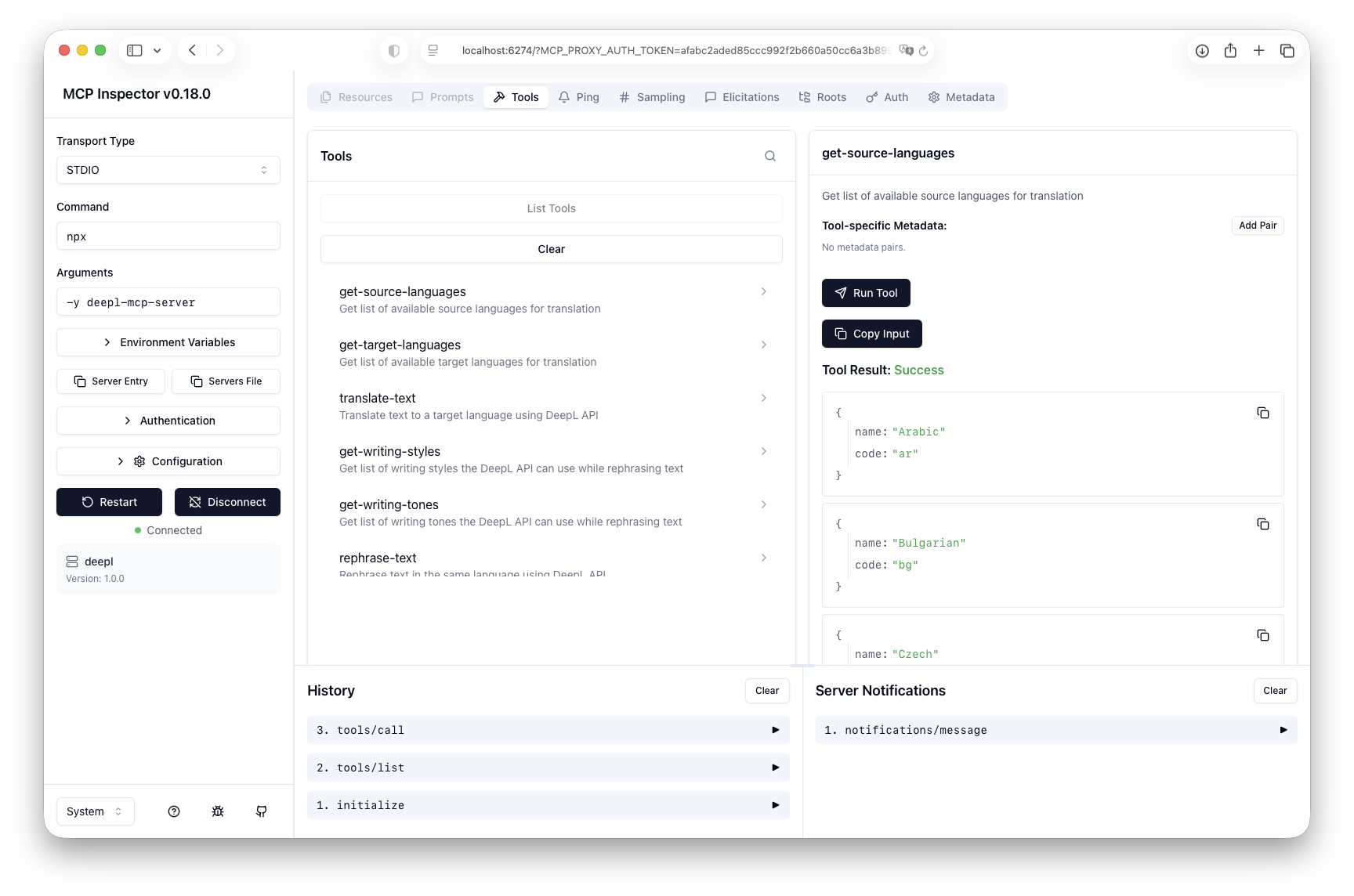Copy the Bulgarian language result entry

coord(1262,524)
